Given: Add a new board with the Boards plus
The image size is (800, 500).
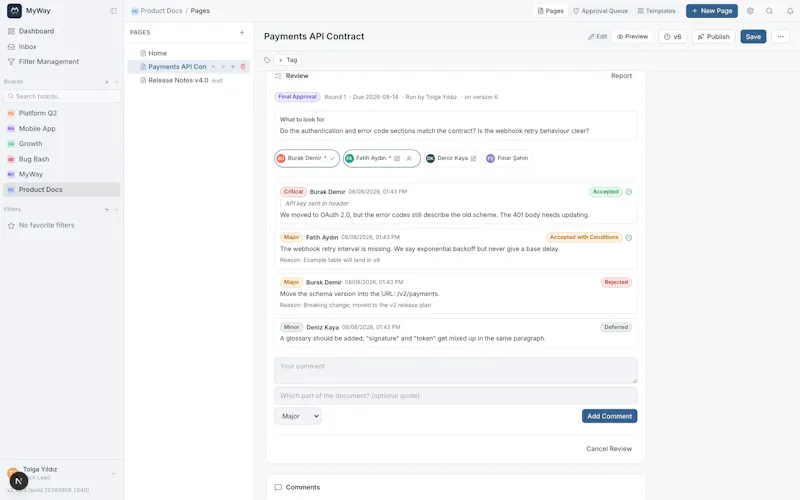Looking at the screenshot, I should [x=107, y=82].
